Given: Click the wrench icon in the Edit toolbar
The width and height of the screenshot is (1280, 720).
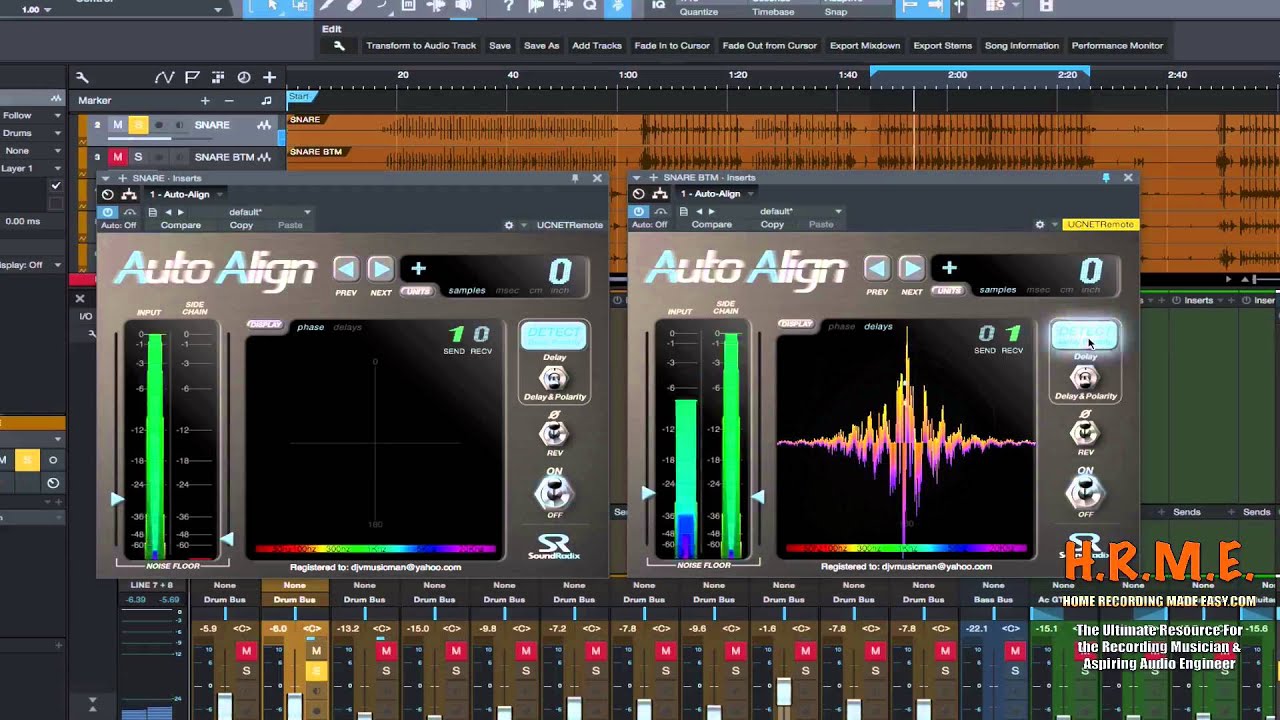Looking at the screenshot, I should click(339, 46).
